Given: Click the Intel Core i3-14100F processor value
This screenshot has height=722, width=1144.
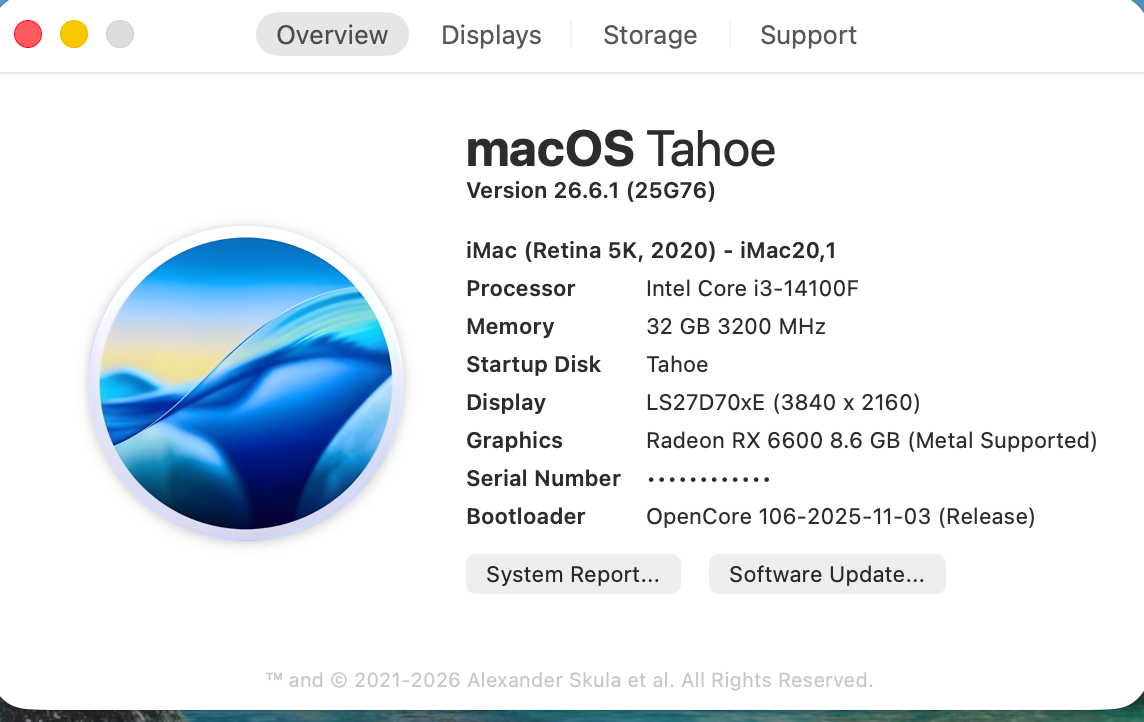Looking at the screenshot, I should [752, 288].
